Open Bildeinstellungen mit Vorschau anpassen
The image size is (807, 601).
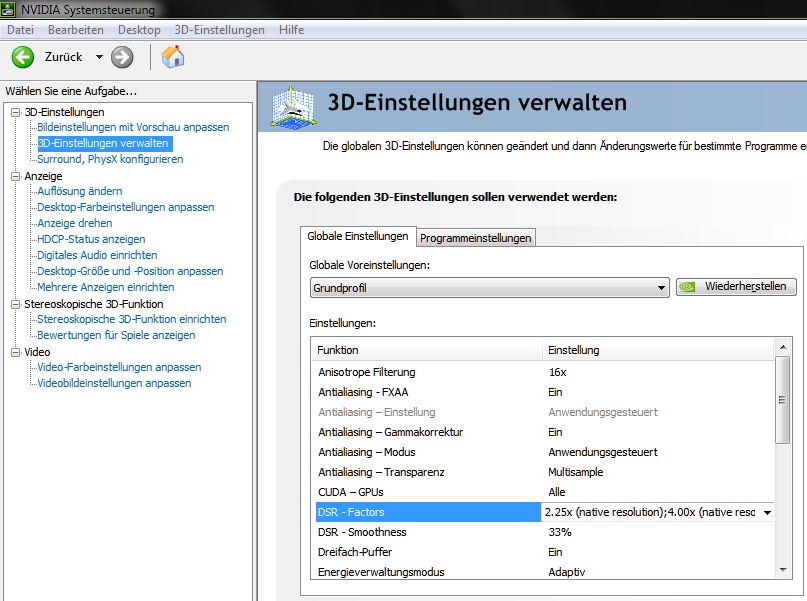click(133, 127)
